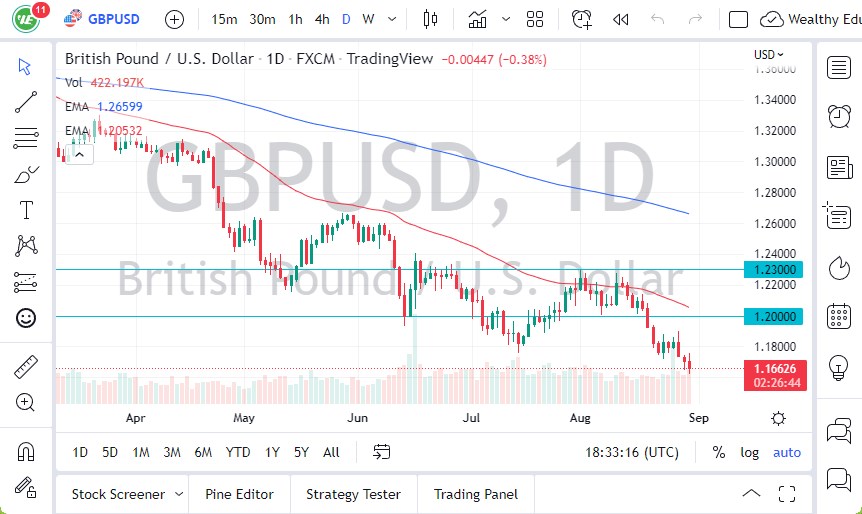Switch to the Strategy Tester tab

click(x=353, y=494)
